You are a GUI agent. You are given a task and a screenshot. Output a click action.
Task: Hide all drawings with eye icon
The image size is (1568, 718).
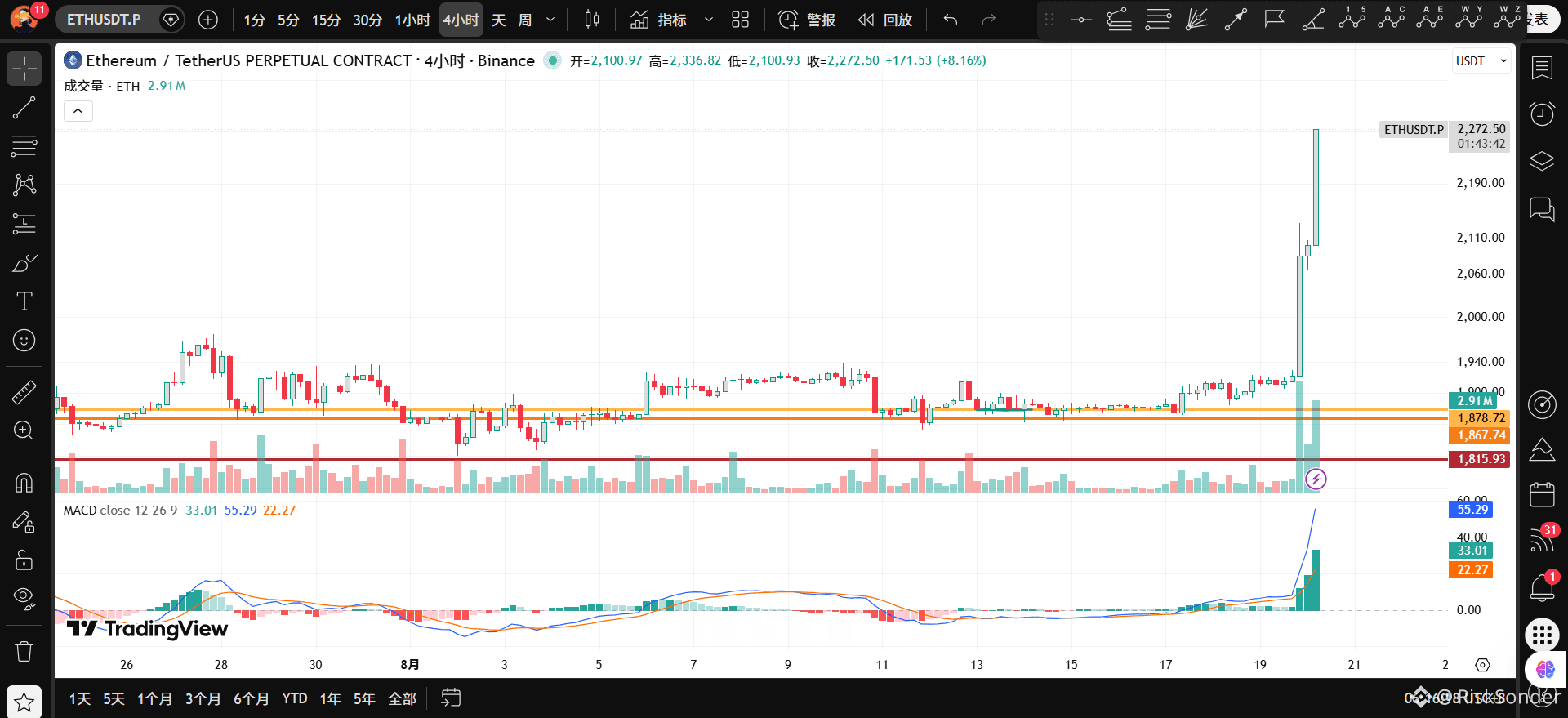(x=24, y=599)
